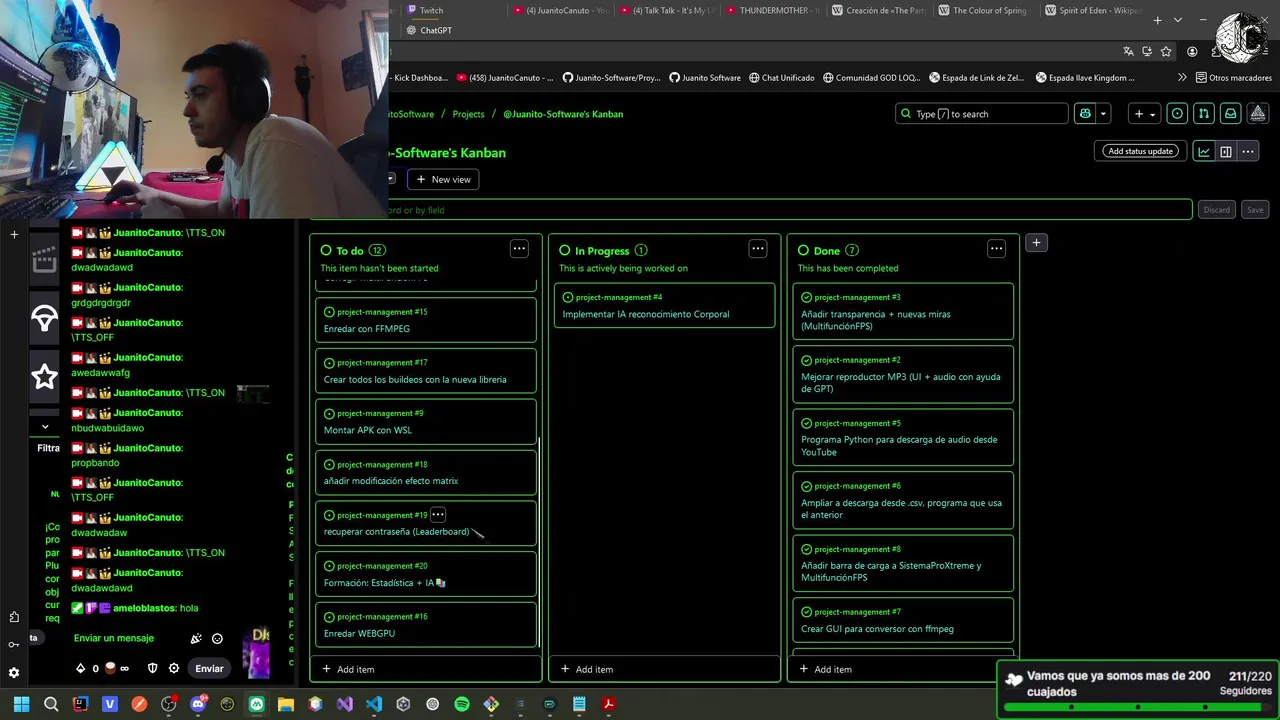
Task: Click Add status update button
Action: pos(1140,151)
